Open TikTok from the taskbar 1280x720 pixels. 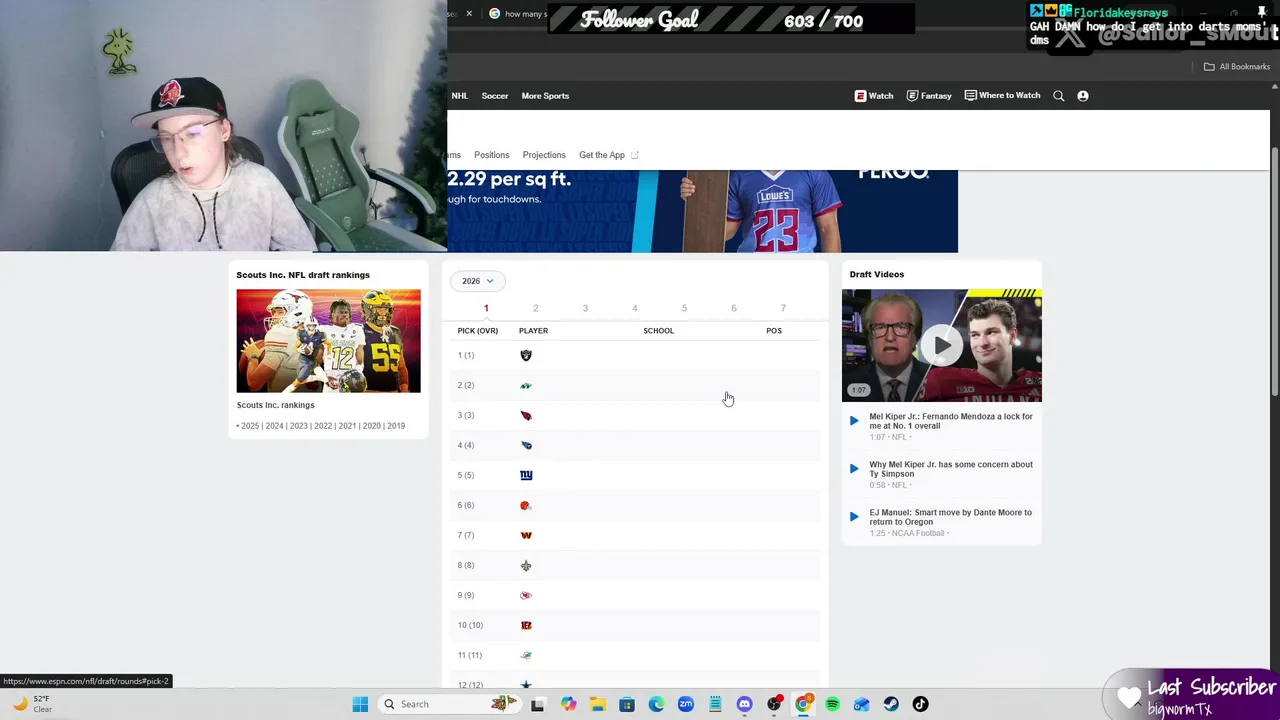click(x=920, y=704)
